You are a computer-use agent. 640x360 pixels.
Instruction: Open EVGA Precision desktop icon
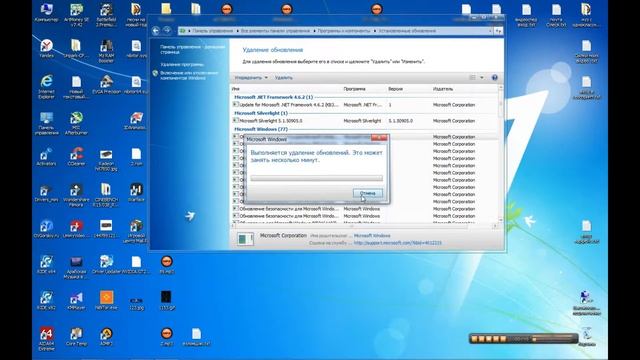pos(106,84)
